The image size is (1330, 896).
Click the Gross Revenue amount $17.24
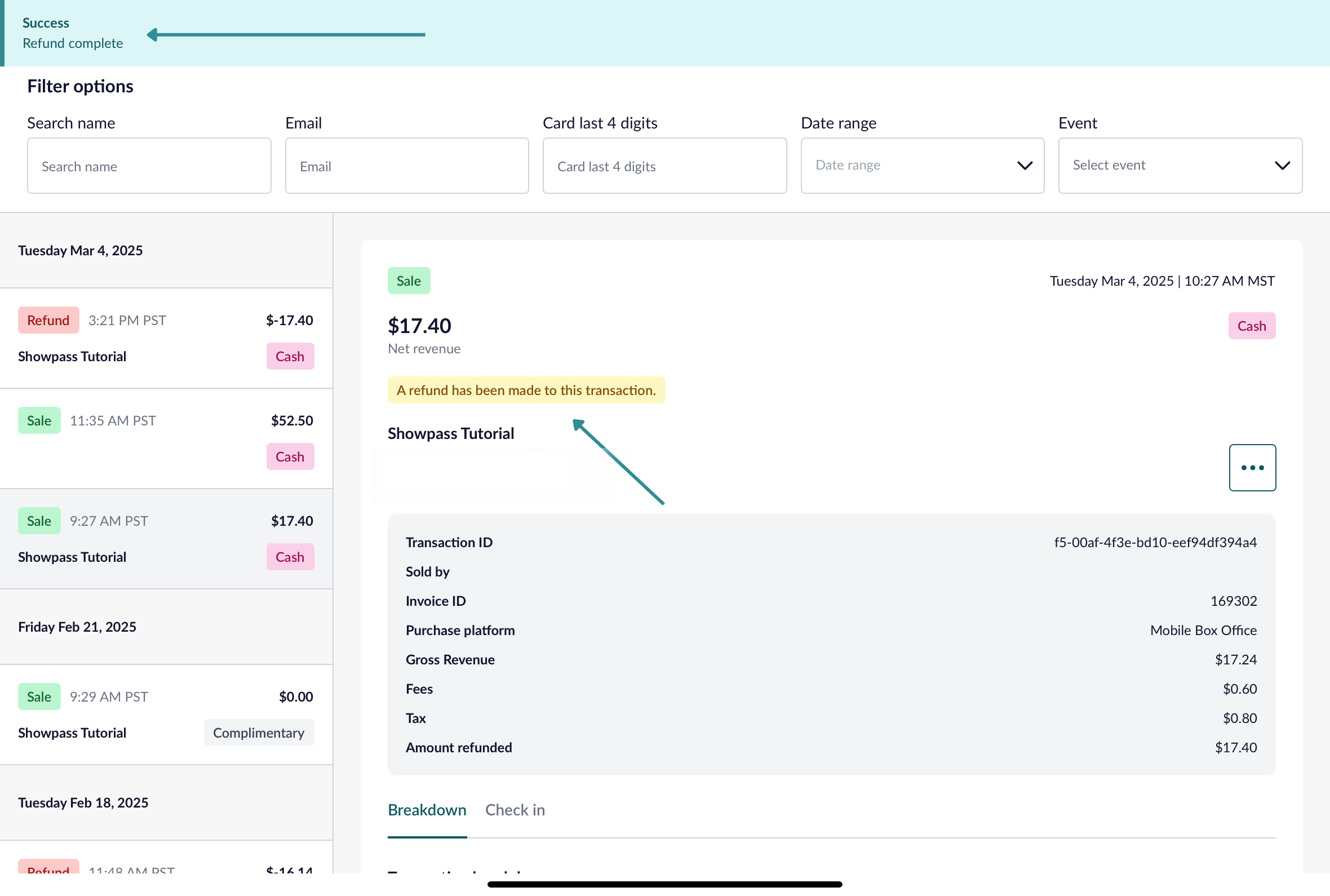[1236, 659]
